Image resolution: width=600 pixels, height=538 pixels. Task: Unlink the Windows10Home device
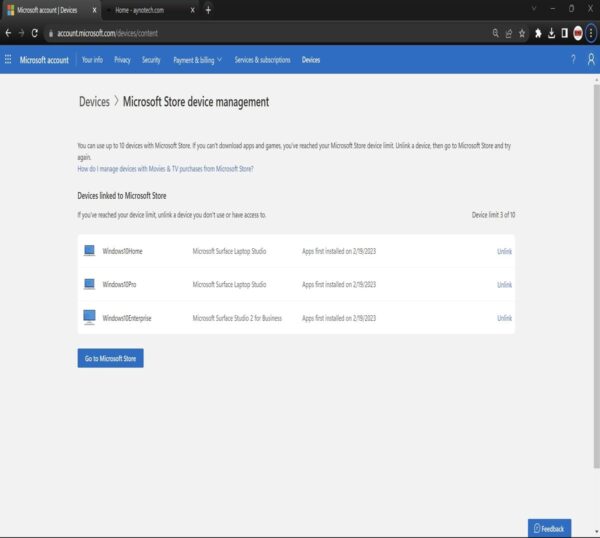tap(504, 251)
